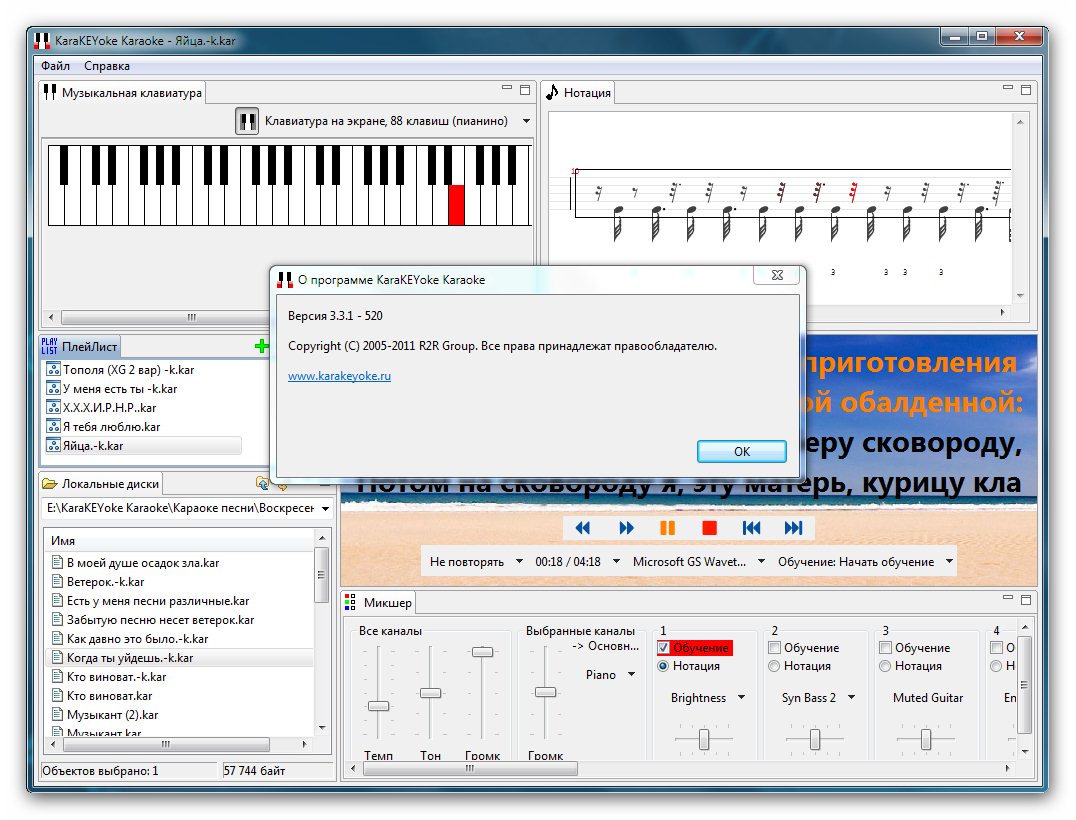Open the Brightness instrument dropdown
Viewport: 1076px width, 820px height.
[x=741, y=698]
